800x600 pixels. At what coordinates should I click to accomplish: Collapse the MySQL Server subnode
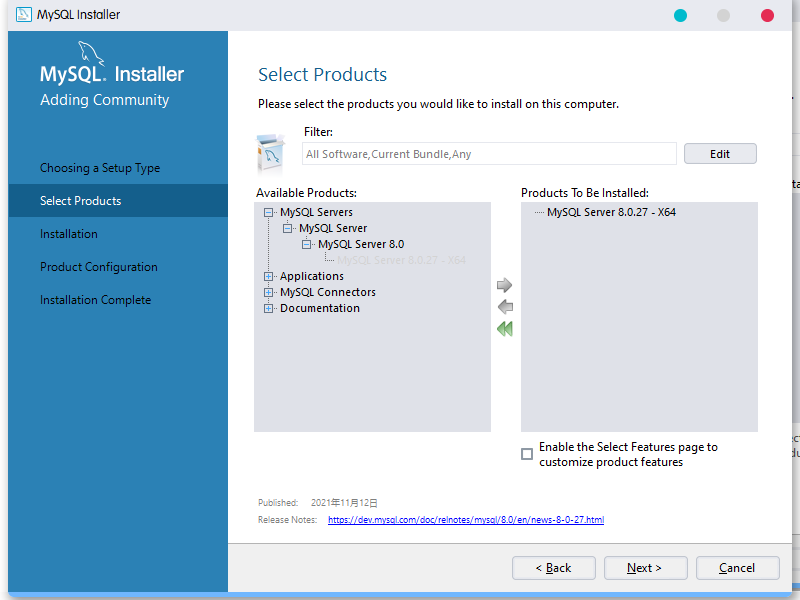[x=287, y=228]
